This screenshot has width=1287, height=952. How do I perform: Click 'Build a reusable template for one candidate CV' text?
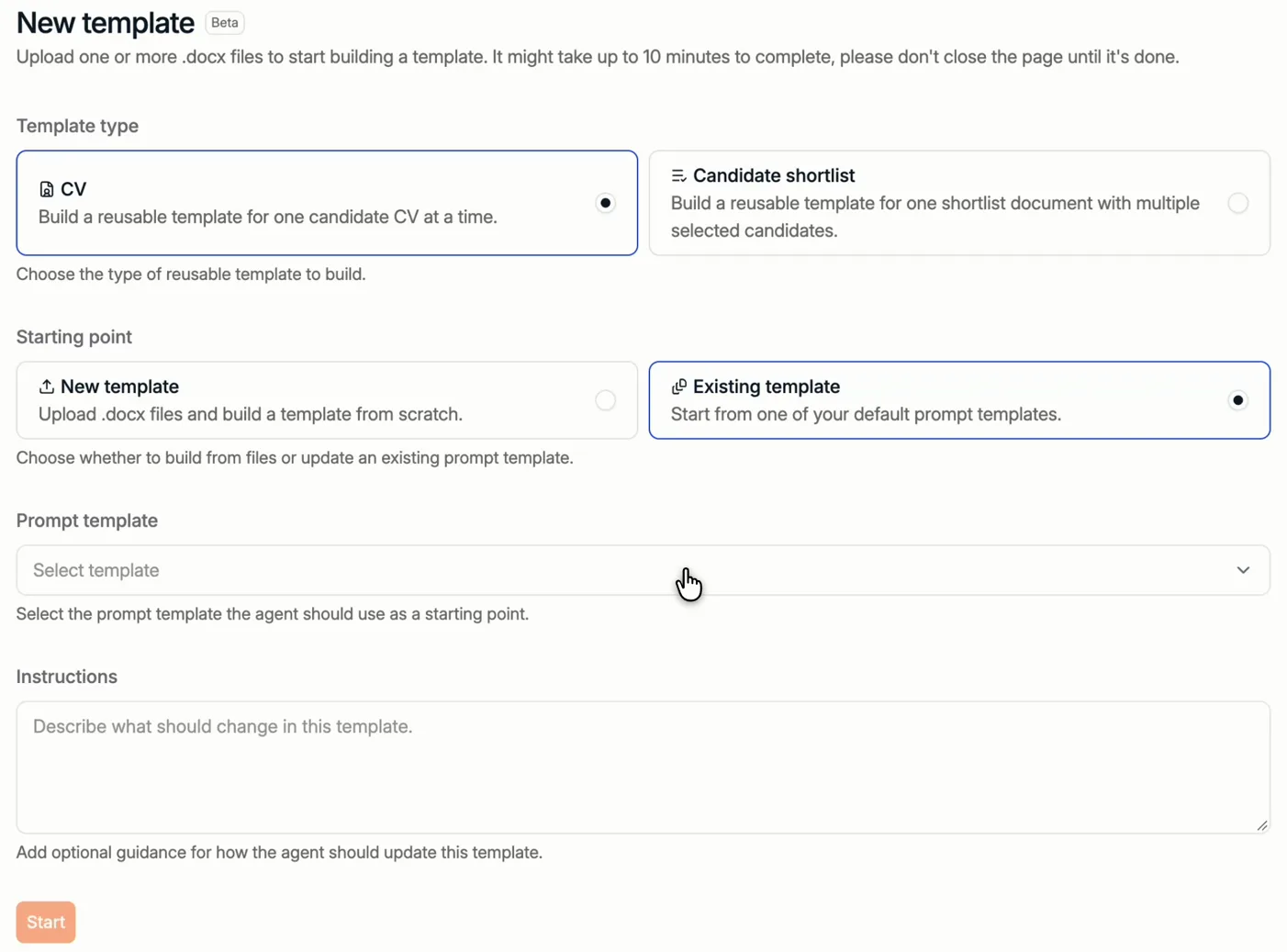click(x=268, y=217)
